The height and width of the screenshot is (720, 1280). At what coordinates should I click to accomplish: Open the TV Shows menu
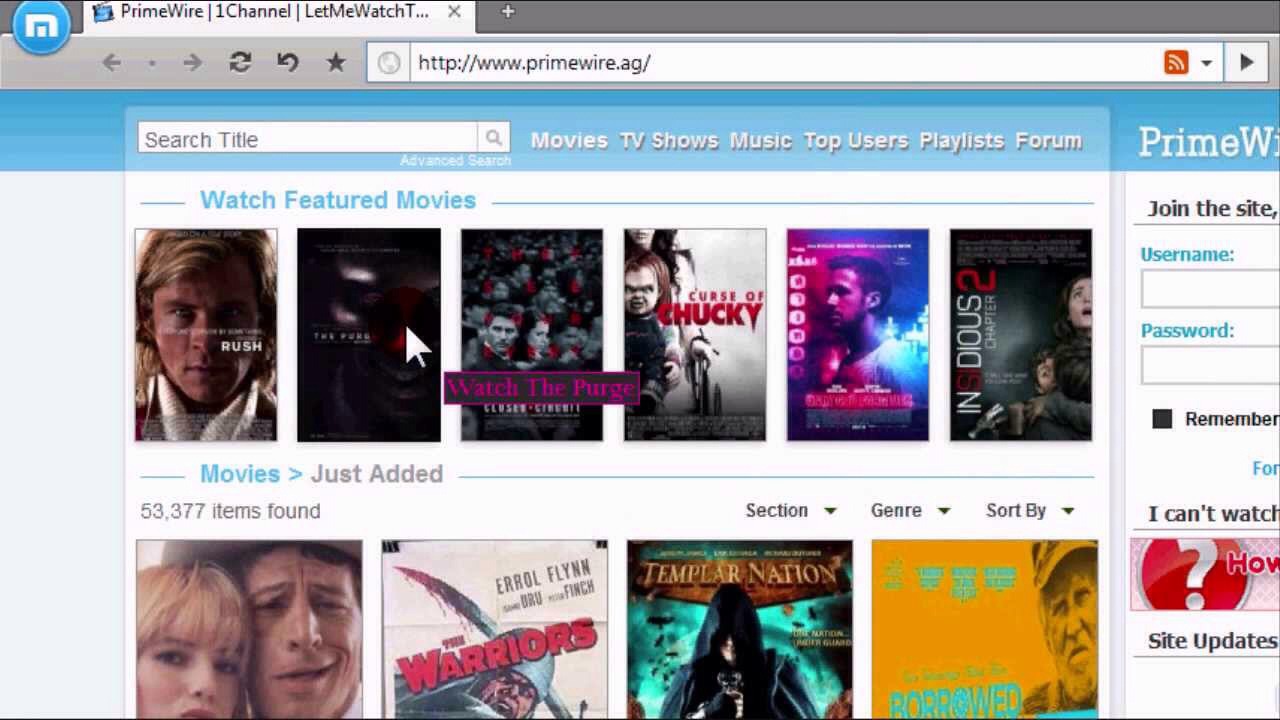coord(668,141)
